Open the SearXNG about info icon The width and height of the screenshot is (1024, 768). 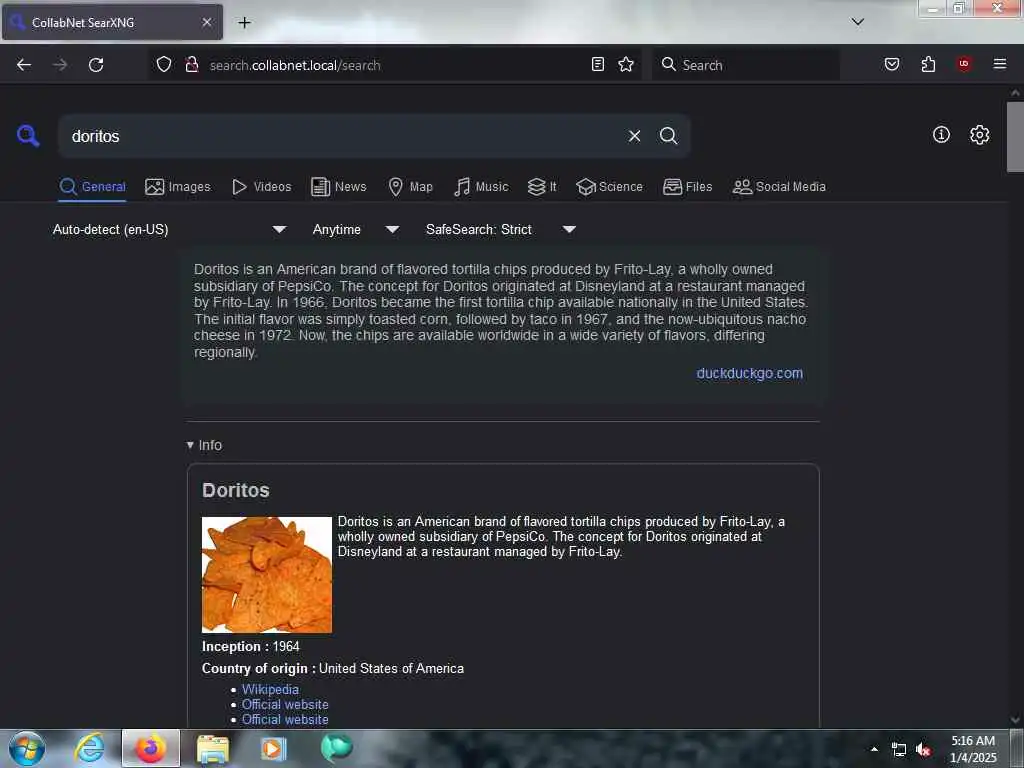(941, 135)
